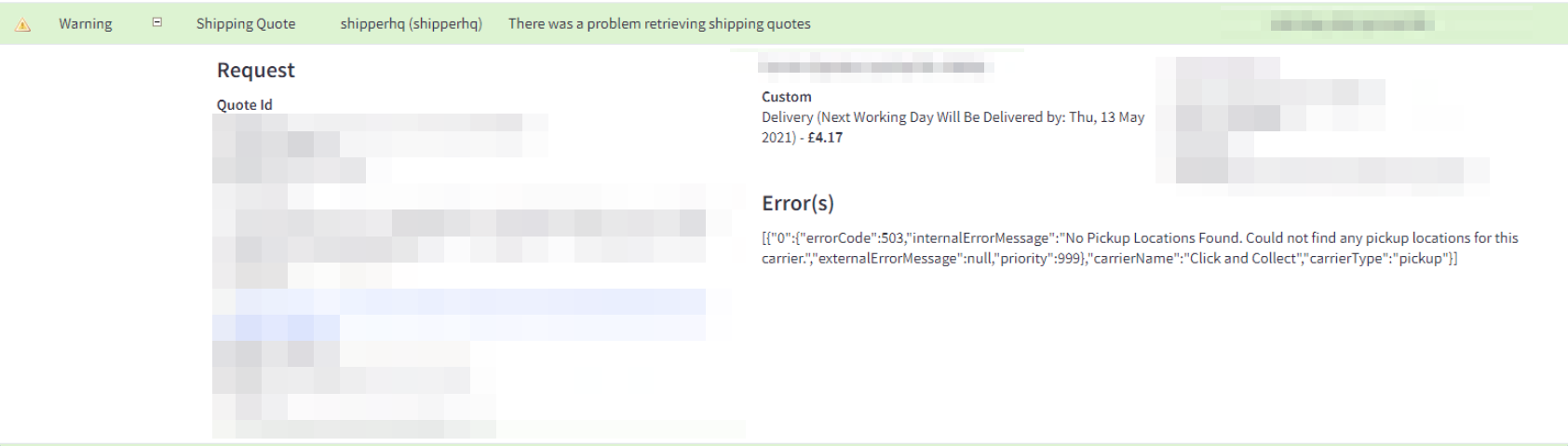This screenshot has width=1568, height=446.
Task: Click the Warning severity label
Action: [x=85, y=24]
